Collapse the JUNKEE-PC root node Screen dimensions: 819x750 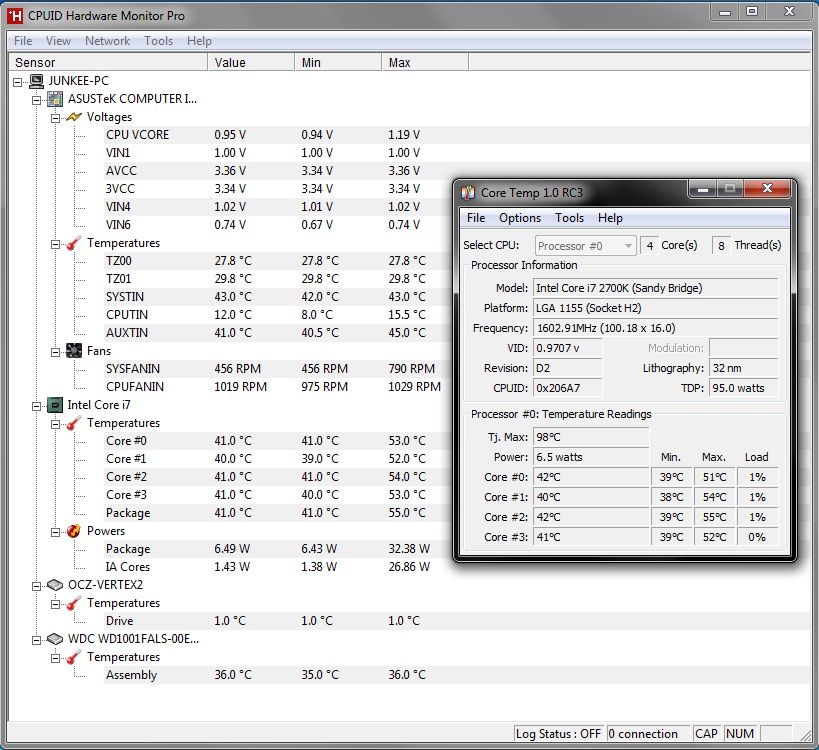18,82
